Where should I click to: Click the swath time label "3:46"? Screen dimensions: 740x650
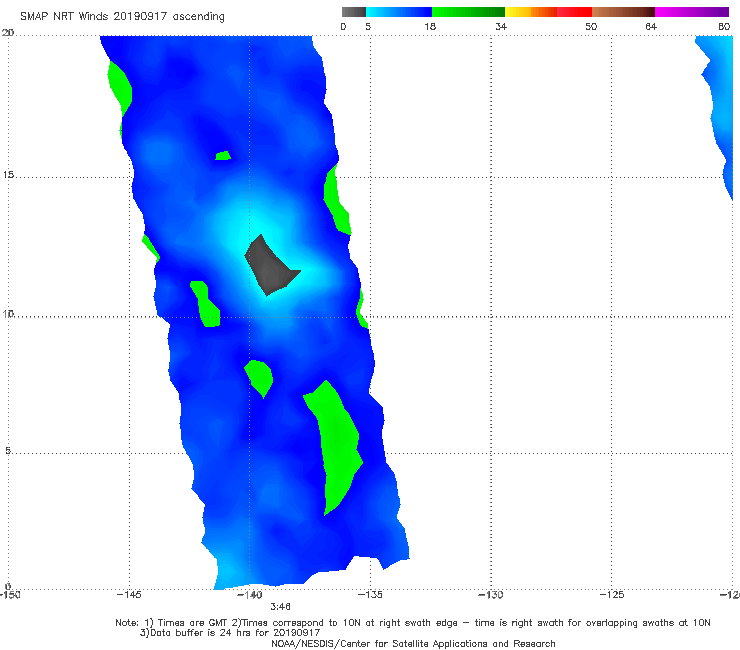pos(280,607)
